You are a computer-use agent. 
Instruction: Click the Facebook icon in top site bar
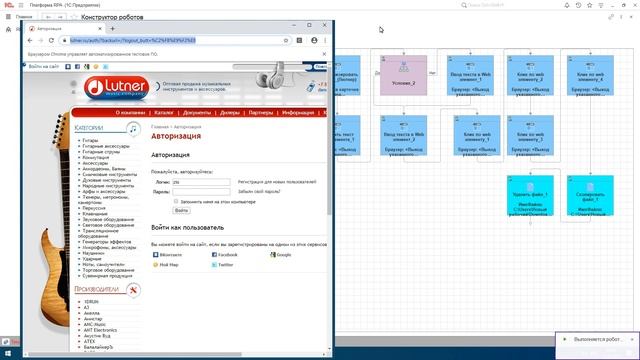77,67
